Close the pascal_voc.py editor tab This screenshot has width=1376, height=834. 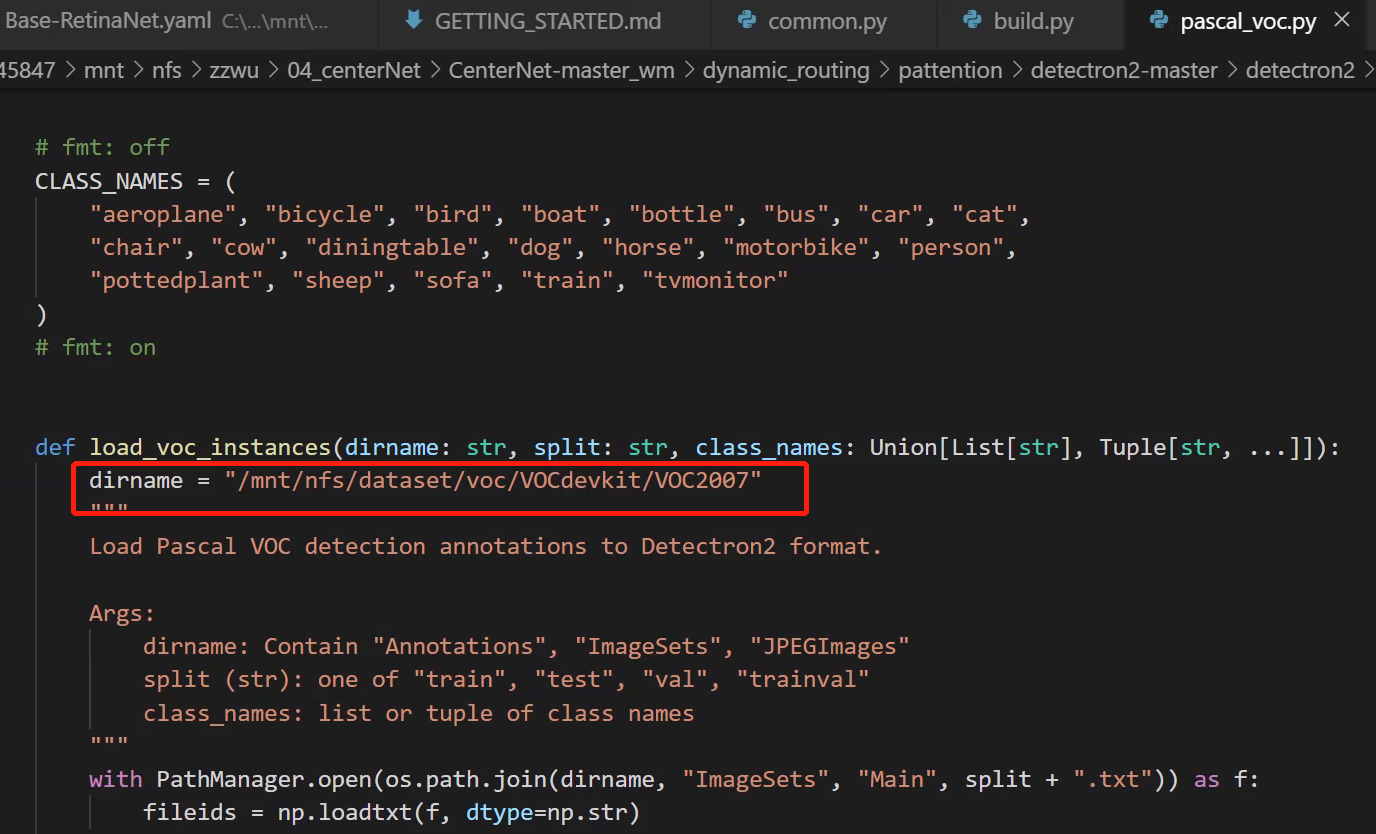pyautogui.click(x=1342, y=21)
